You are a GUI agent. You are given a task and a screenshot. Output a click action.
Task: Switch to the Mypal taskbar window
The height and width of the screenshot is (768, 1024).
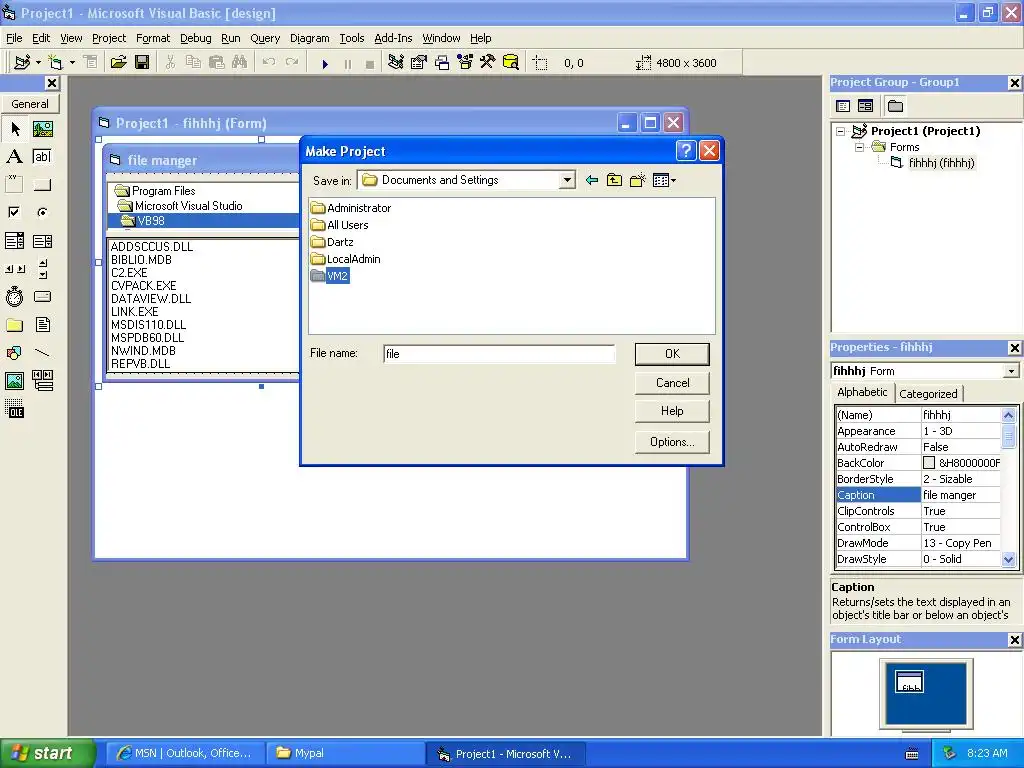point(345,753)
